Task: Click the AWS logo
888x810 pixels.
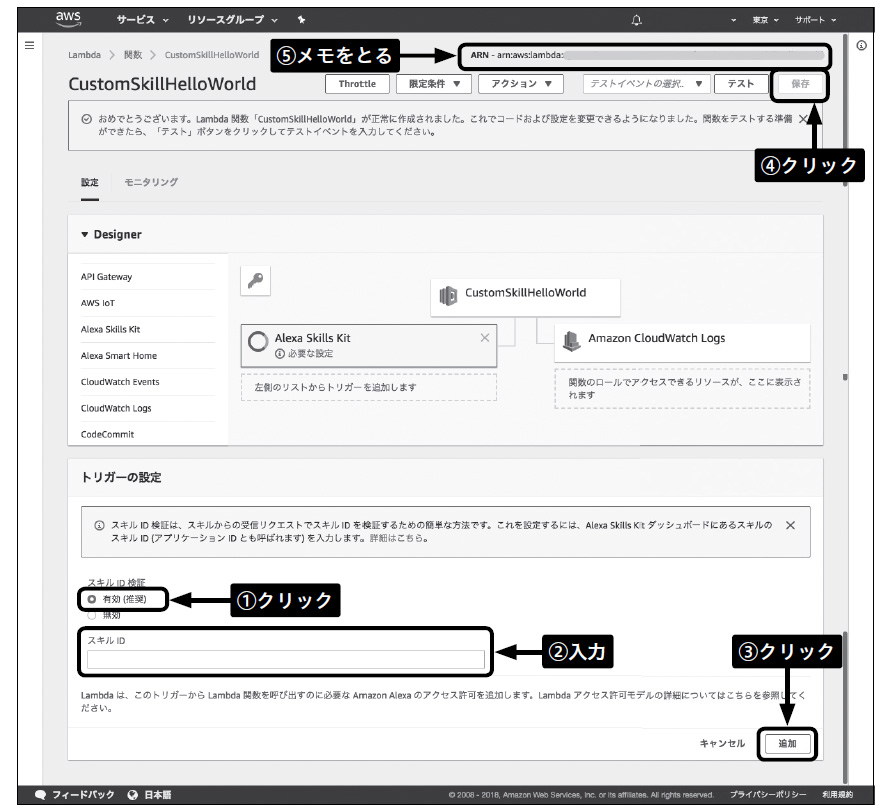Action: coord(69,19)
